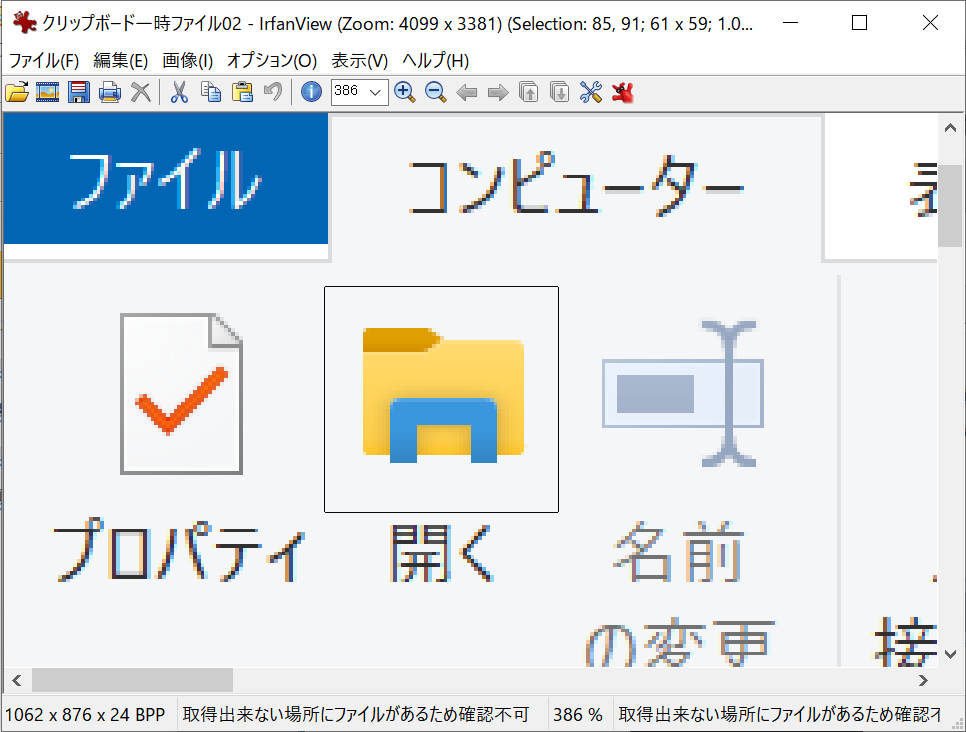
Task: Go to the previous image with the back arrow
Action: pos(466,91)
